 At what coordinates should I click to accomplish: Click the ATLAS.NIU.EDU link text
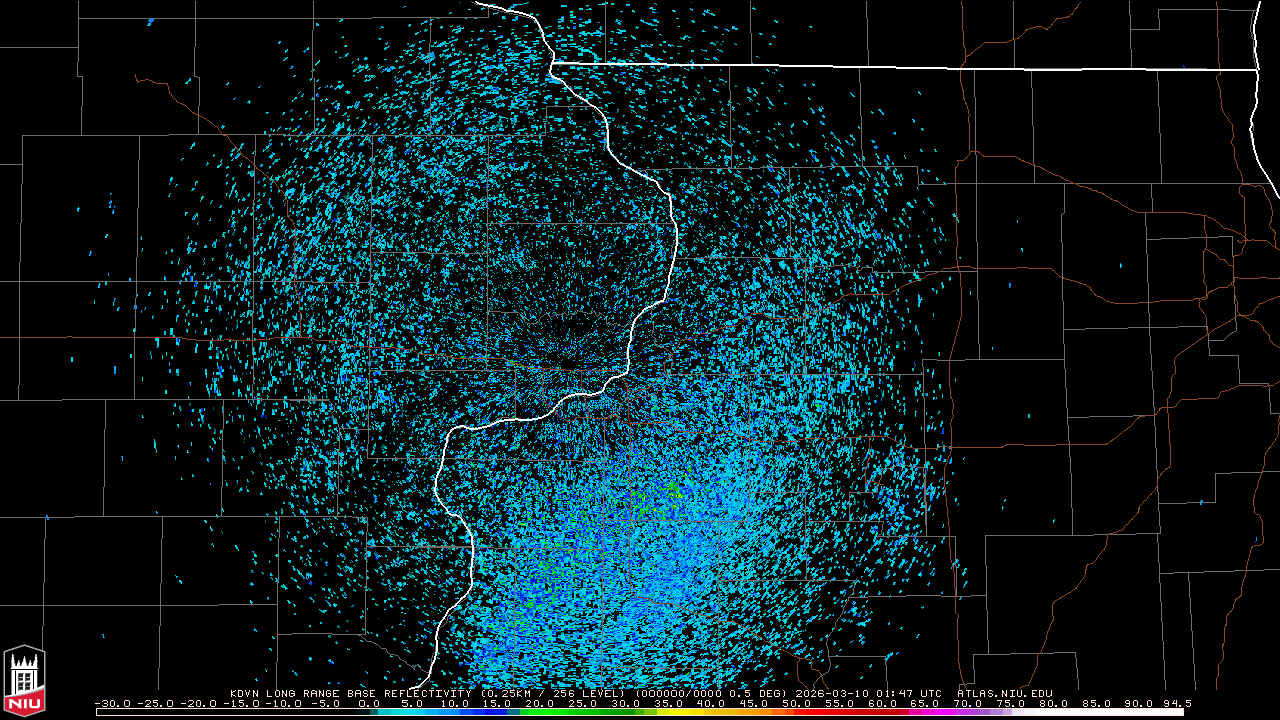1004,693
